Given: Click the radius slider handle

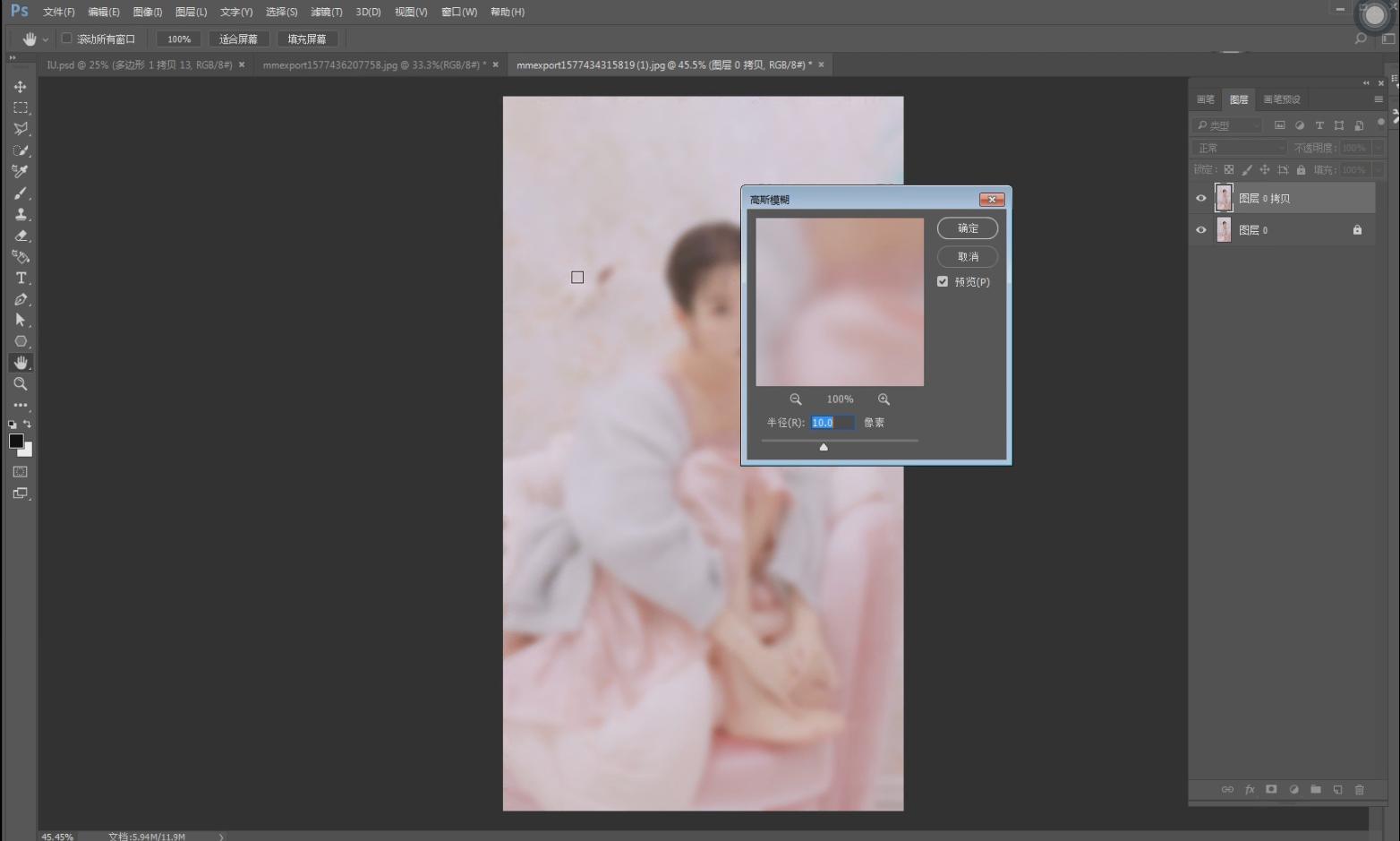Looking at the screenshot, I should tap(824, 447).
